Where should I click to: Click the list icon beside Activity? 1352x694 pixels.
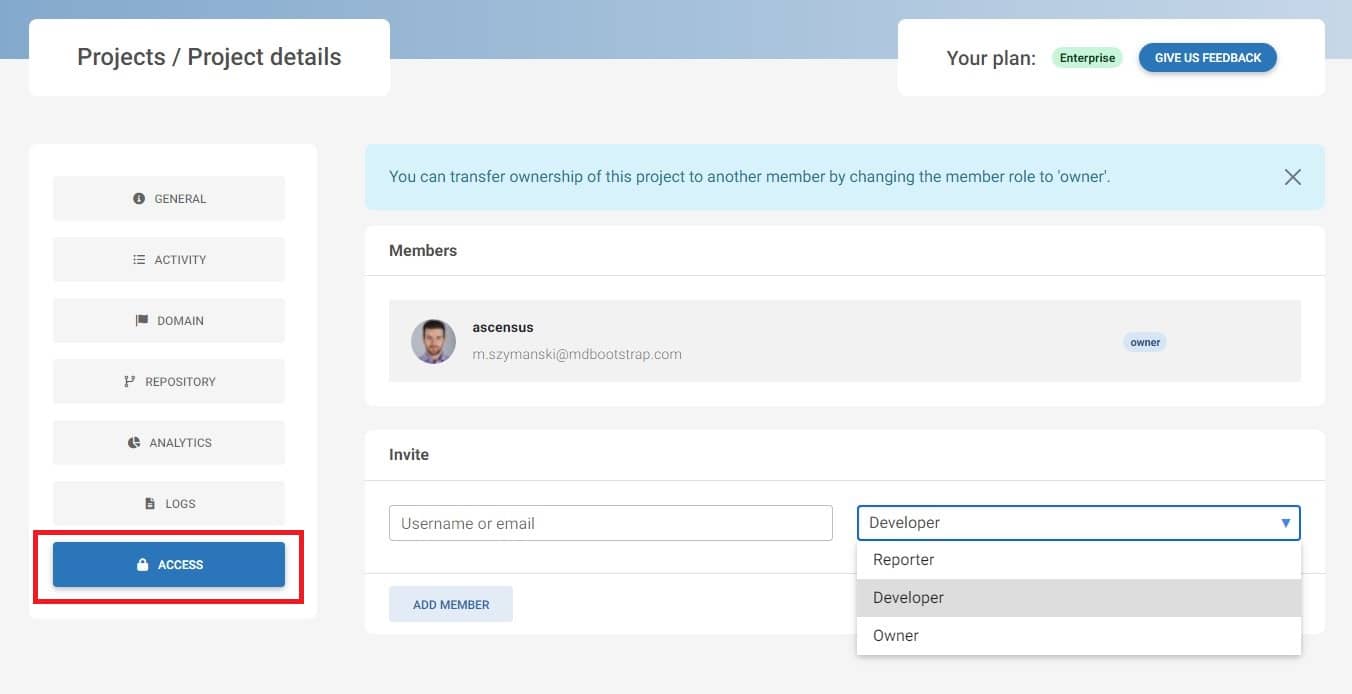[139, 260]
